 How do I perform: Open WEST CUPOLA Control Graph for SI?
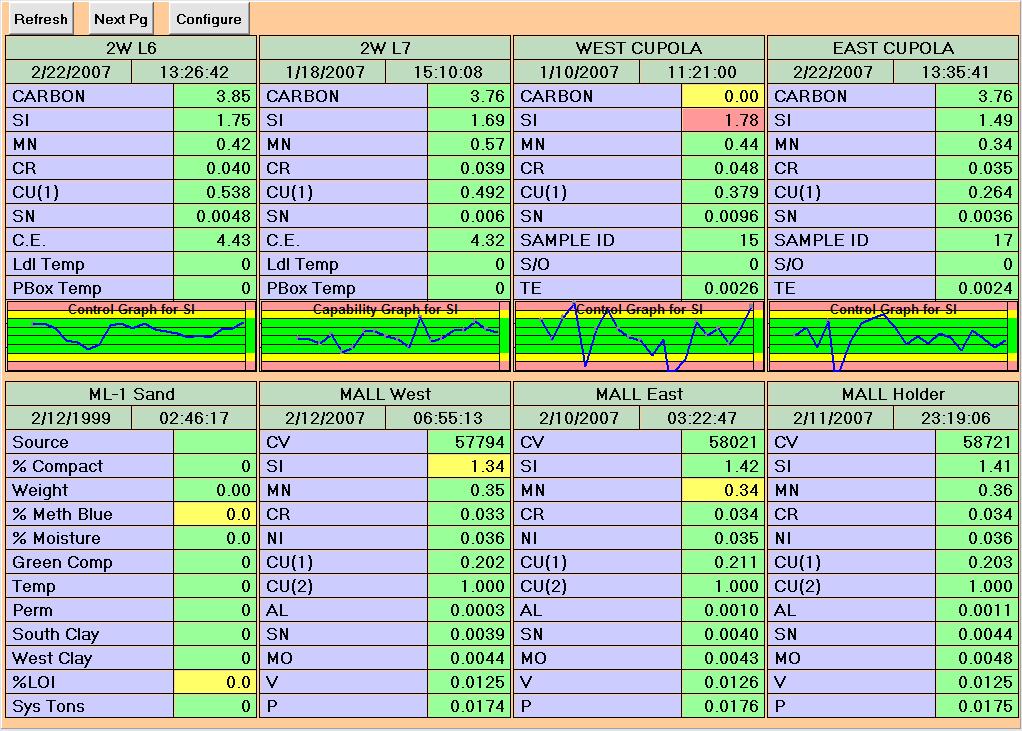pos(639,336)
